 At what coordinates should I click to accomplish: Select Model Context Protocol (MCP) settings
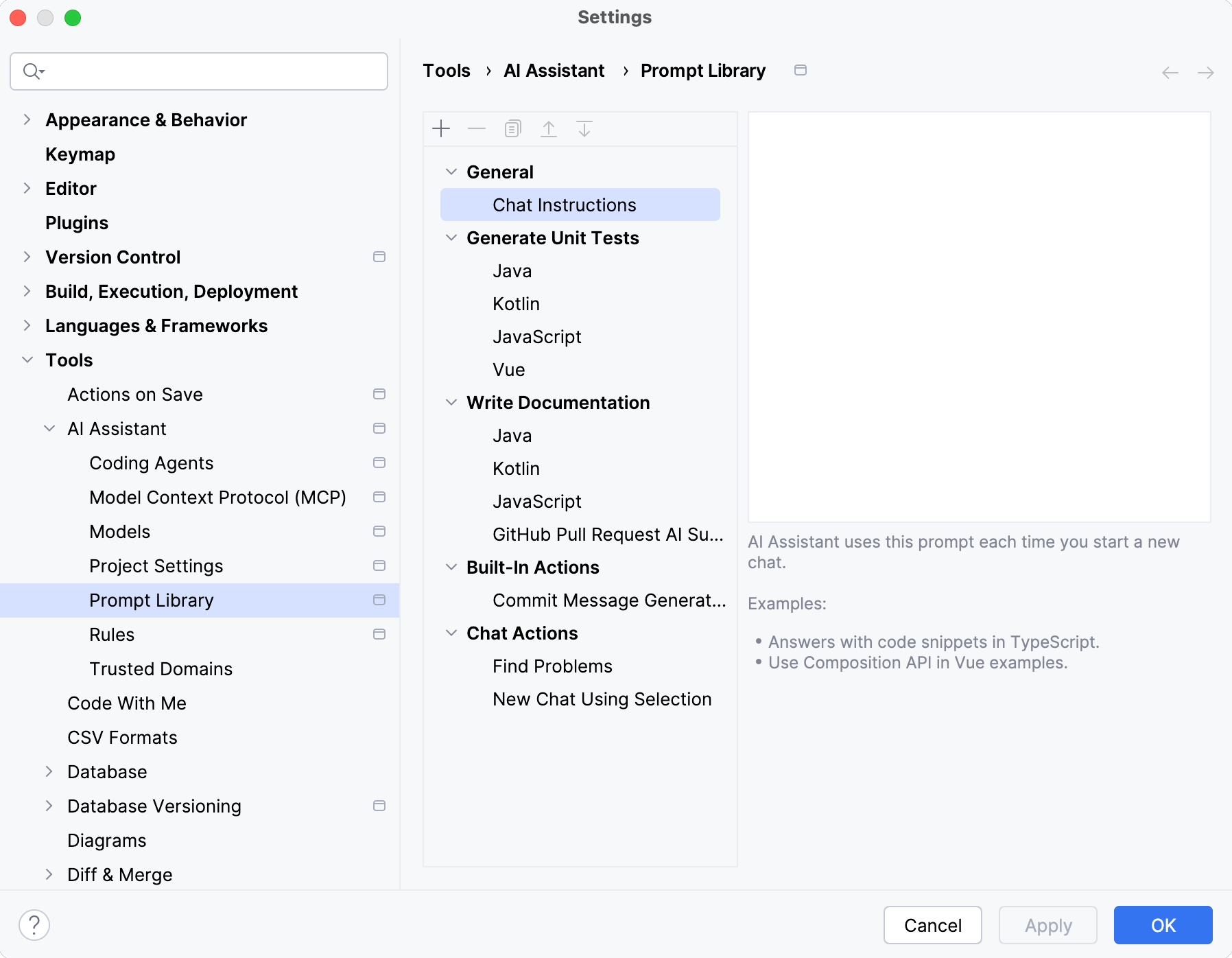point(217,498)
